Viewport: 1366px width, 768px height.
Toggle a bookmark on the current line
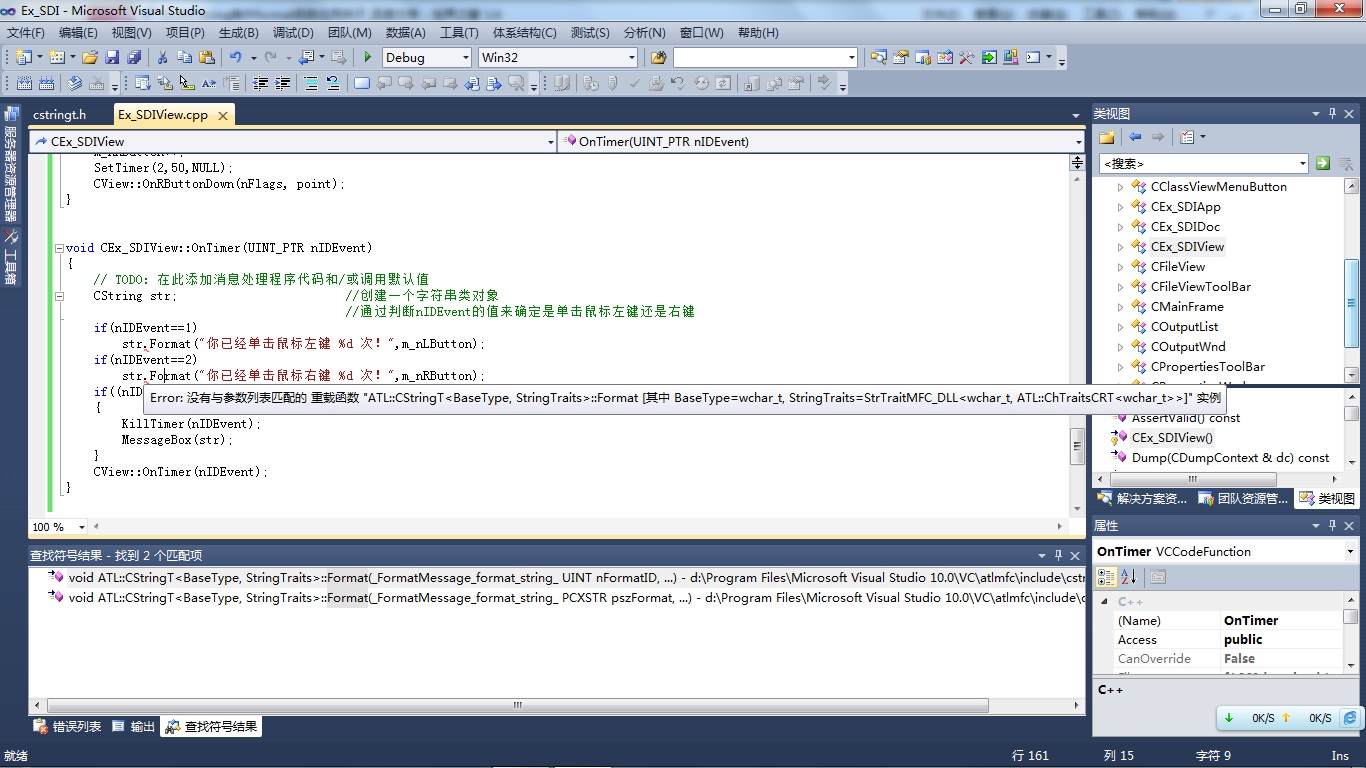coord(362,83)
